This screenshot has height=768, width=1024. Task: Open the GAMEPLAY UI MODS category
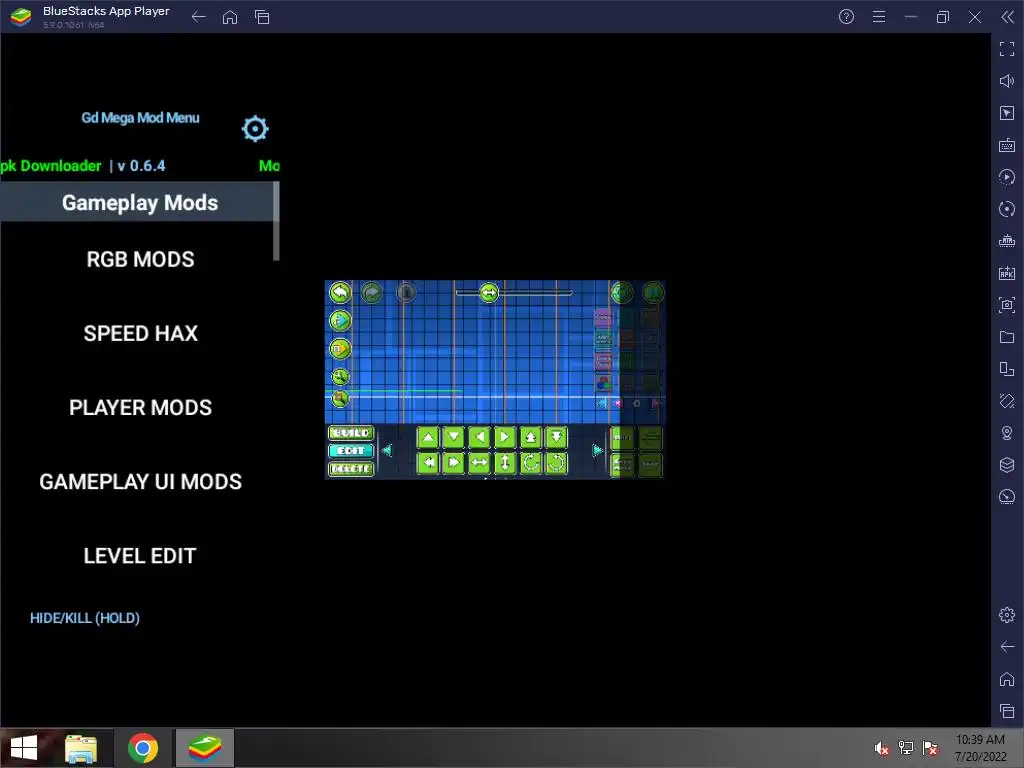[140, 482]
